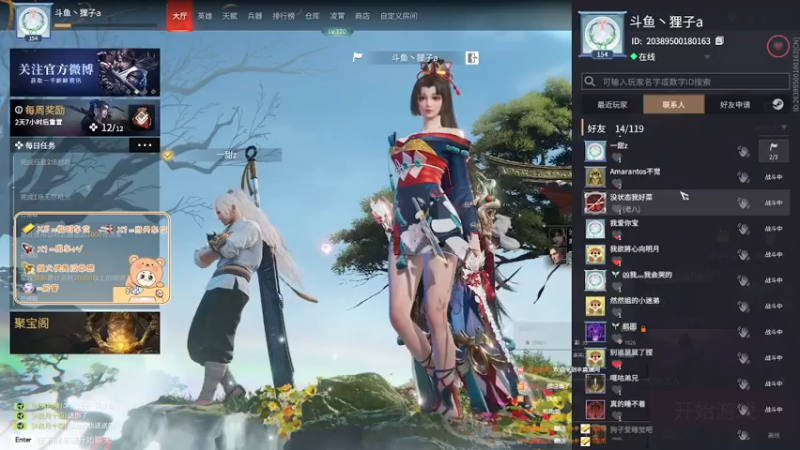Viewport: 800px width, 450px height.
Task: Open the 好友申请 friend requests tab
Action: click(x=735, y=105)
